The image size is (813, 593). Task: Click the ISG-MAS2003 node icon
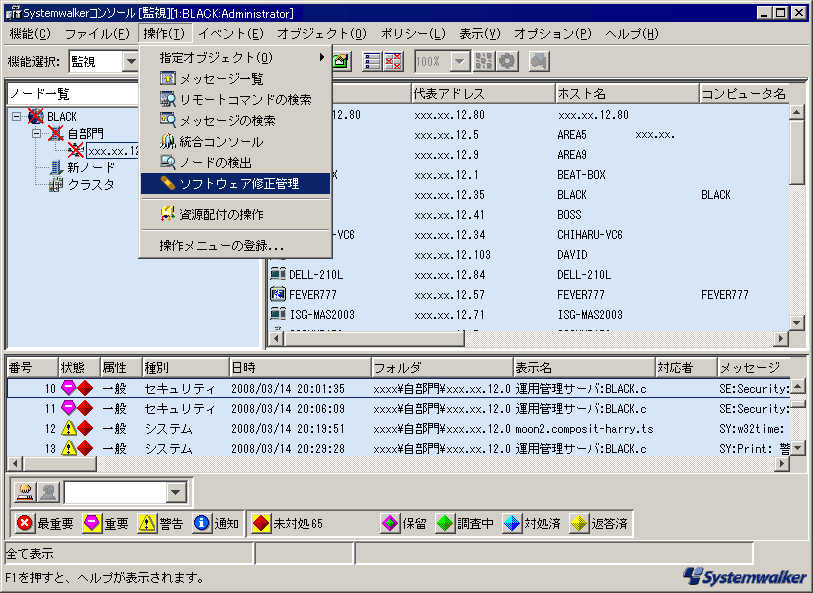[x=278, y=314]
